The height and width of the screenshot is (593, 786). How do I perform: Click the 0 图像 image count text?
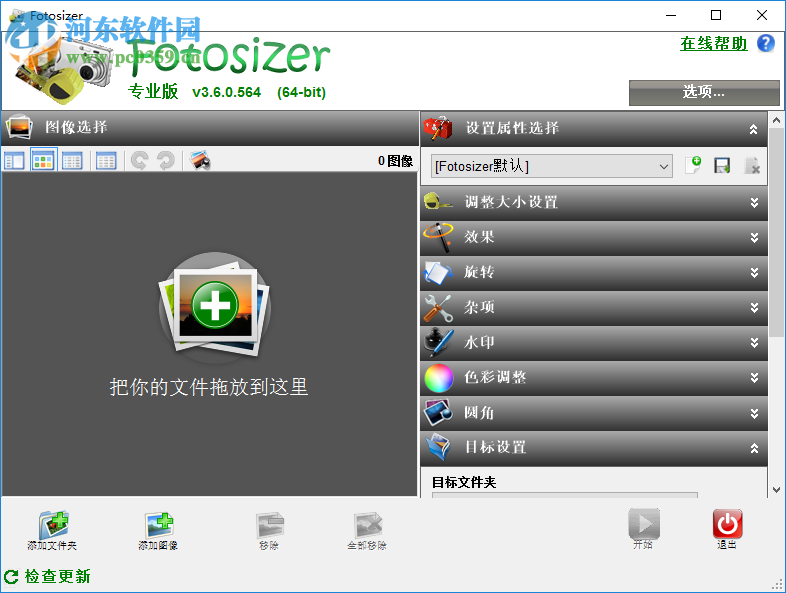[395, 161]
